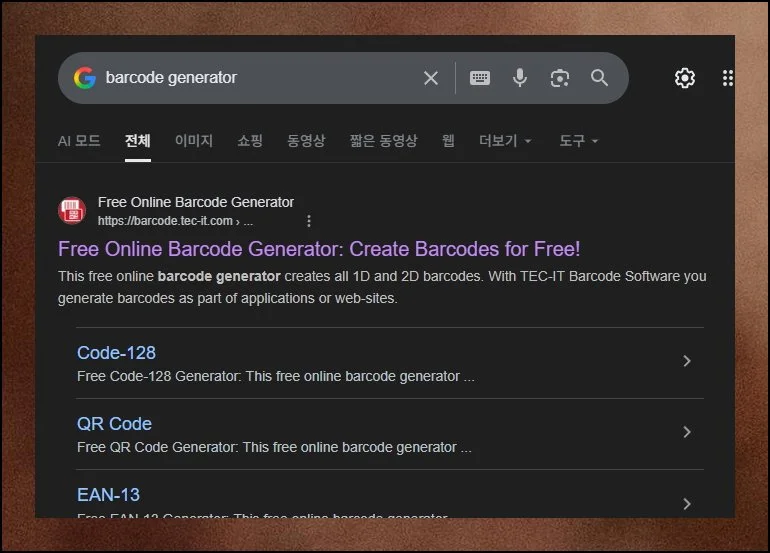
Task: Click into the barcode generator search field
Action: click(x=250, y=78)
